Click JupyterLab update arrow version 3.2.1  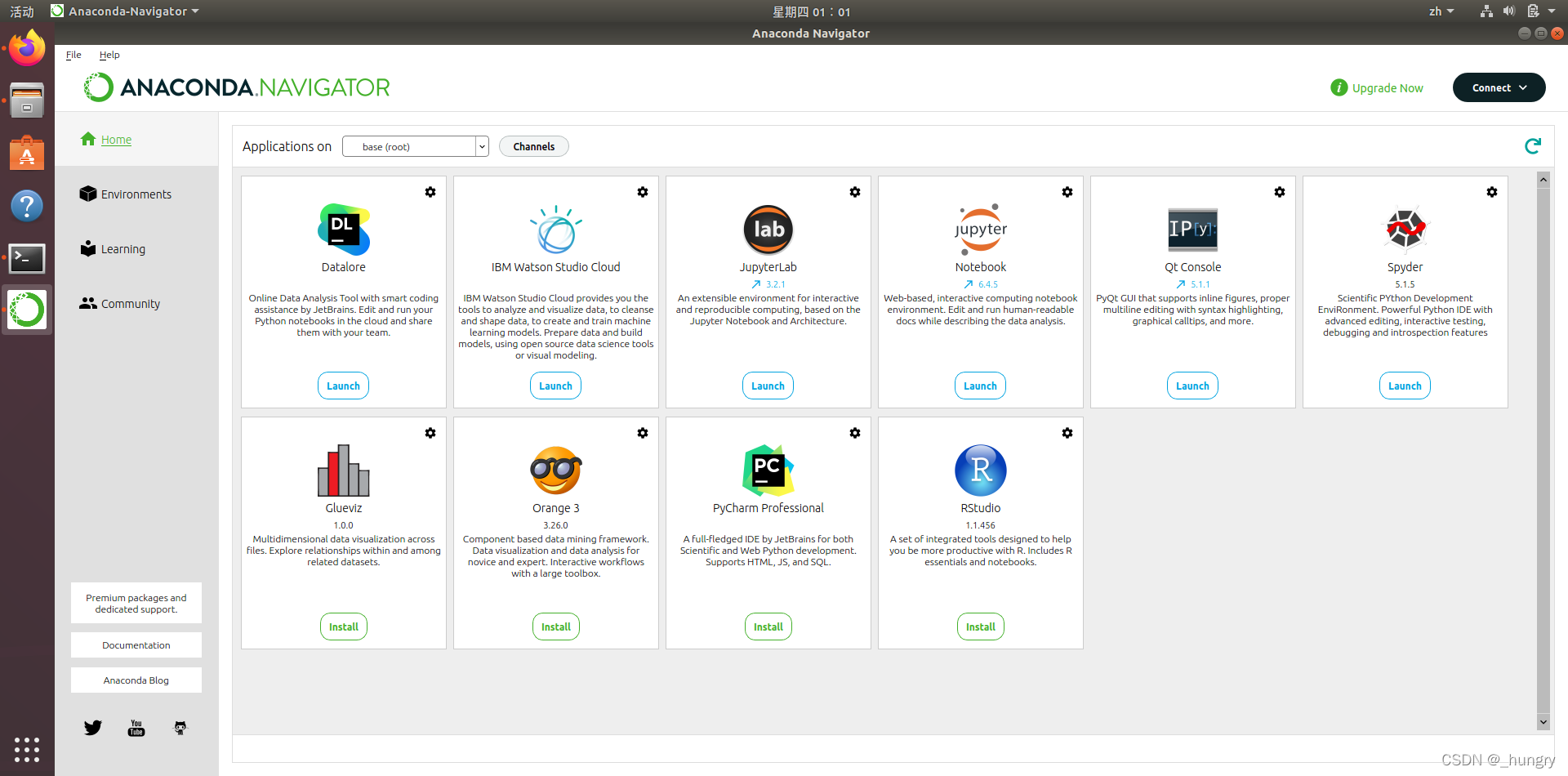tap(756, 284)
